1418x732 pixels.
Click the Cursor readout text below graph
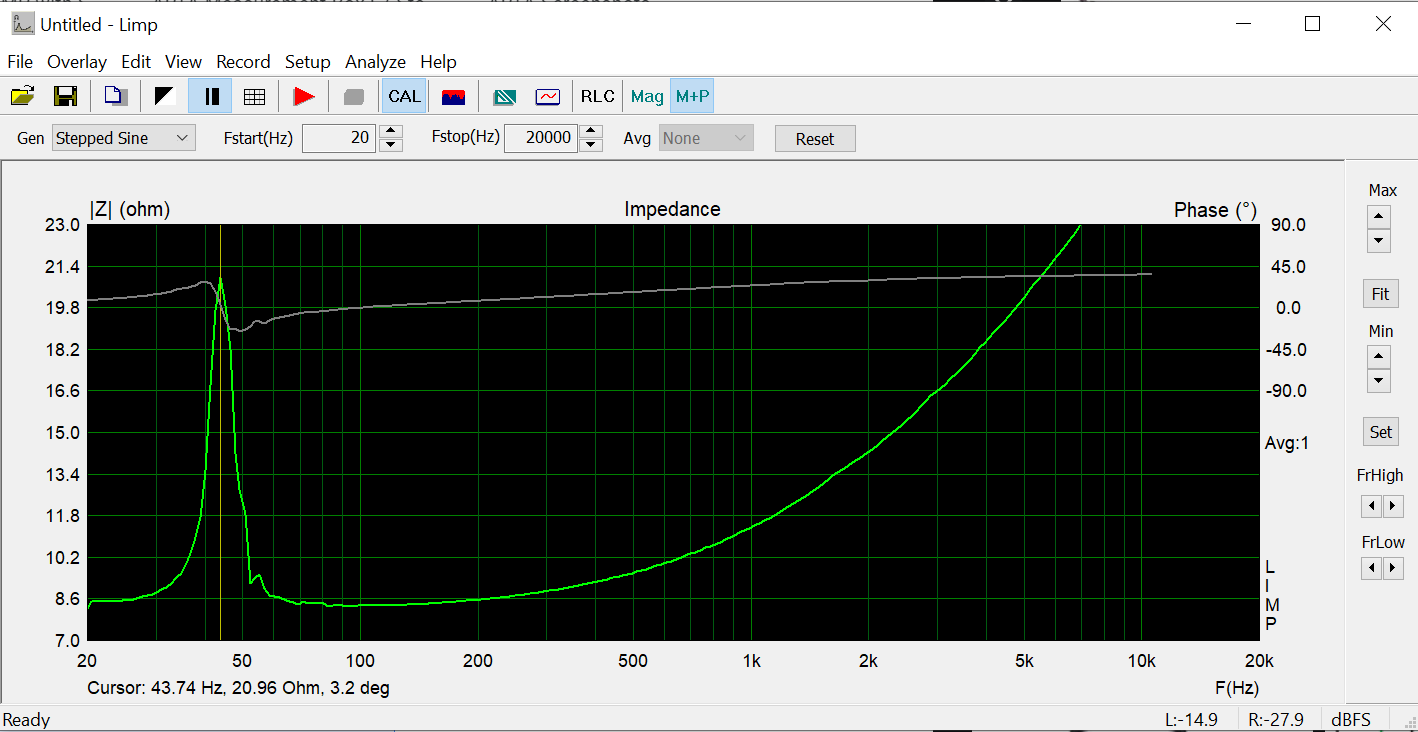[x=238, y=688]
